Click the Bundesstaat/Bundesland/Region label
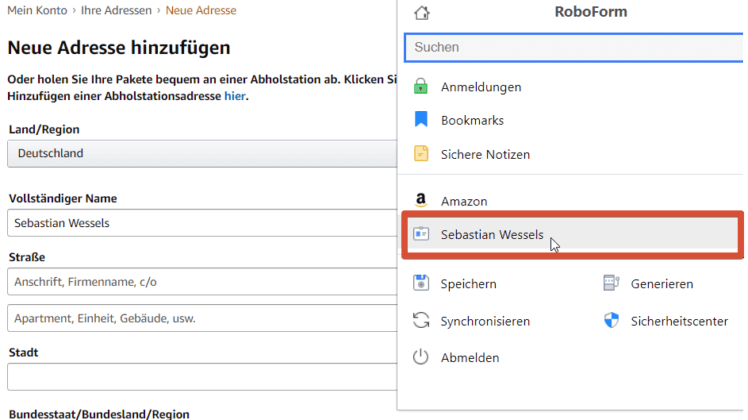The width and height of the screenshot is (748, 420). tap(99, 414)
